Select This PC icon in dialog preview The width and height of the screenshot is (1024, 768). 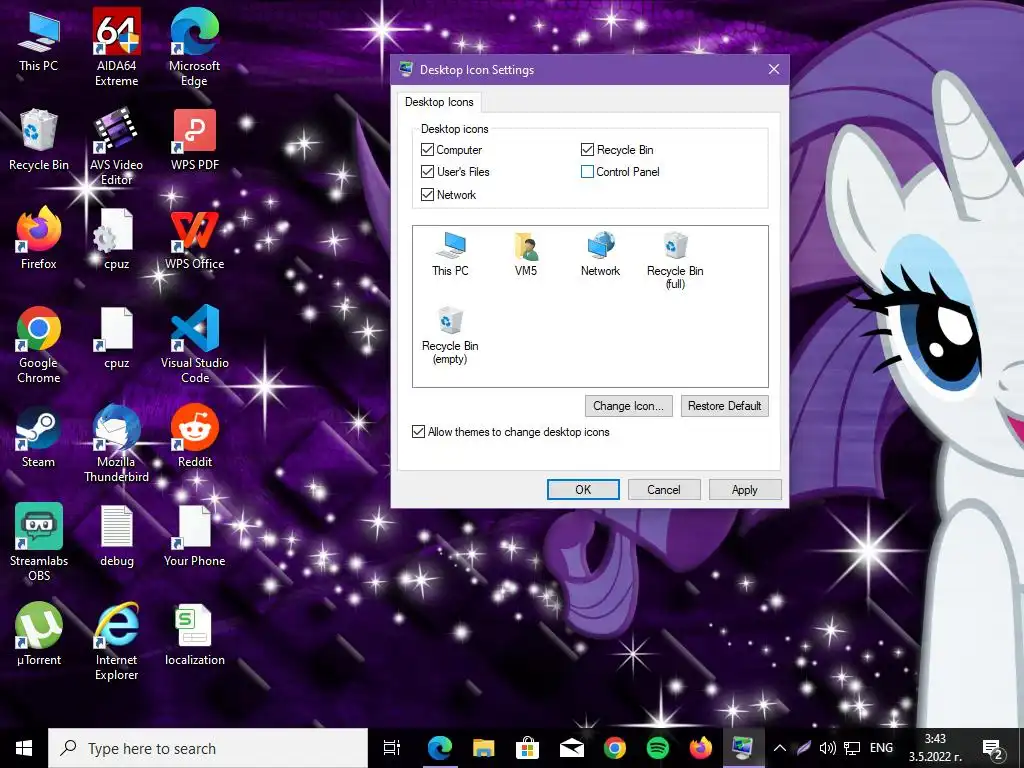(450, 253)
